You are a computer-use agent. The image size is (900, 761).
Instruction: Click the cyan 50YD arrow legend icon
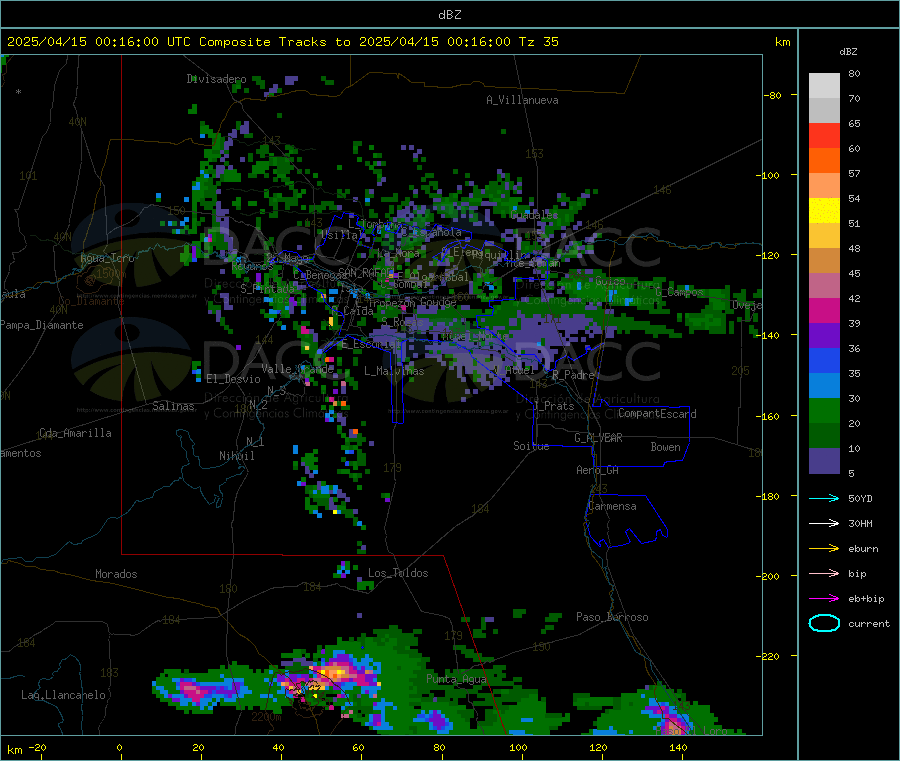pos(824,498)
